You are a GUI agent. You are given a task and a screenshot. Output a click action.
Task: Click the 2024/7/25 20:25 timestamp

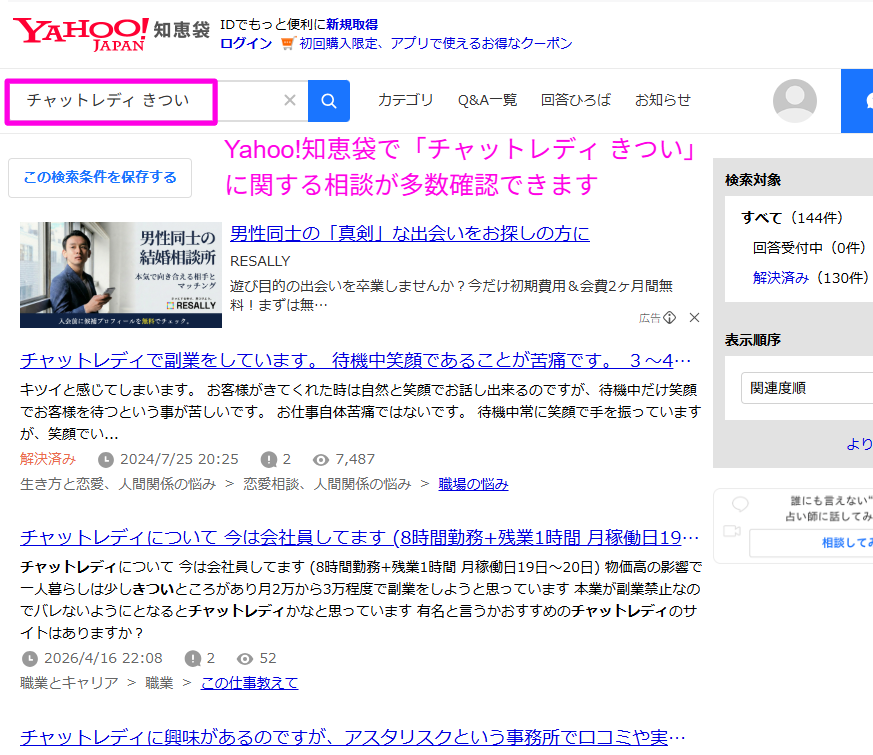click(x=179, y=459)
